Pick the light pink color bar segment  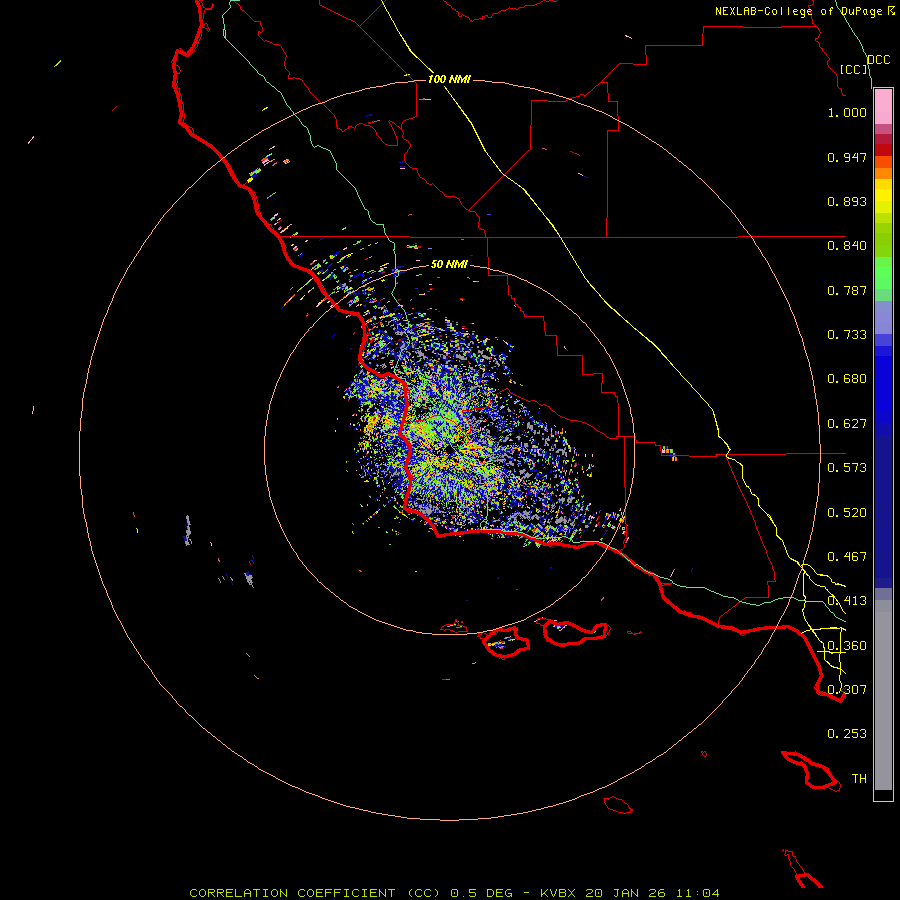pyautogui.click(x=883, y=107)
